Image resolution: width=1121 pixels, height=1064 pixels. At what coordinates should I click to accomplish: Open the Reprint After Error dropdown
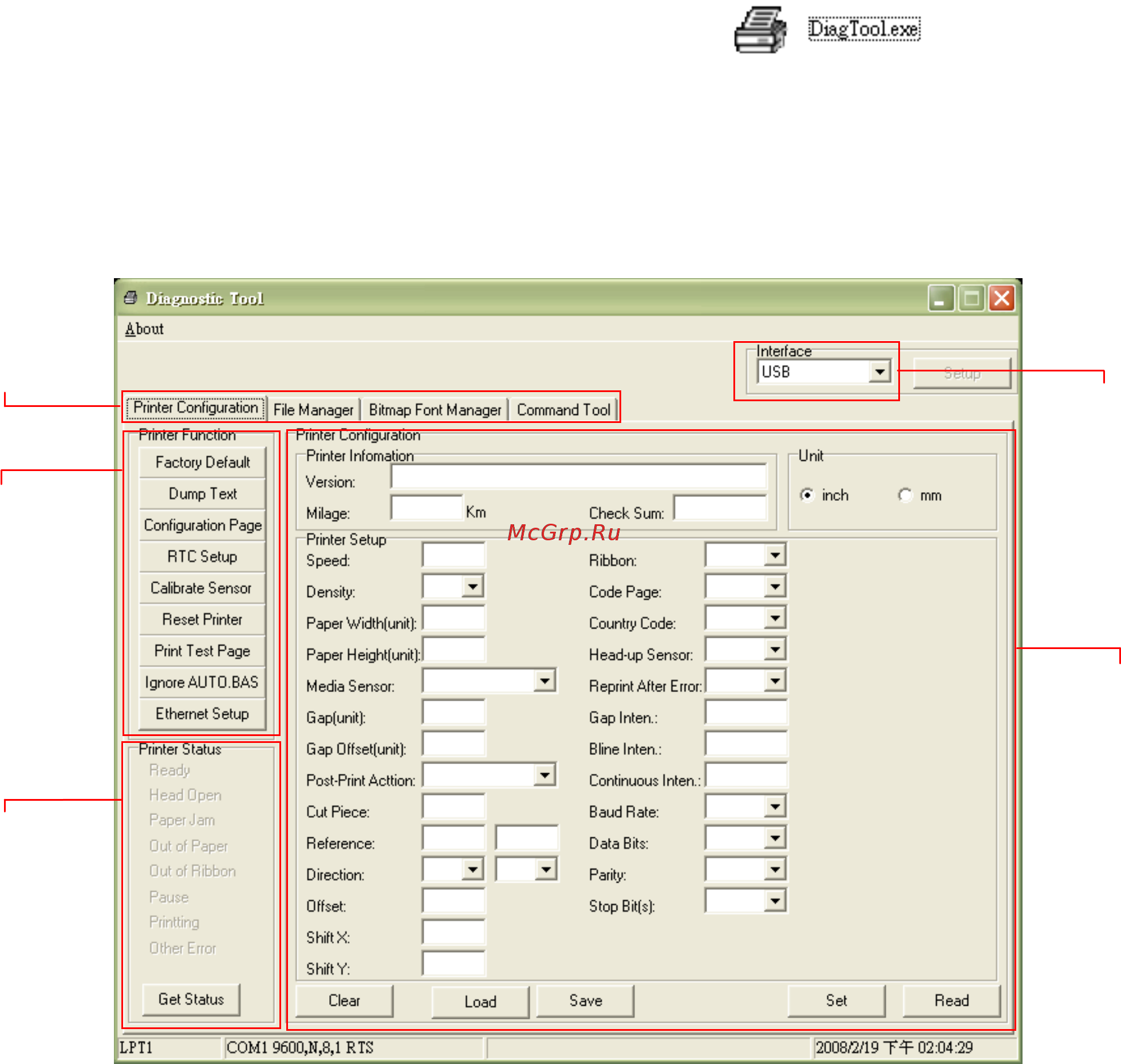(775, 681)
